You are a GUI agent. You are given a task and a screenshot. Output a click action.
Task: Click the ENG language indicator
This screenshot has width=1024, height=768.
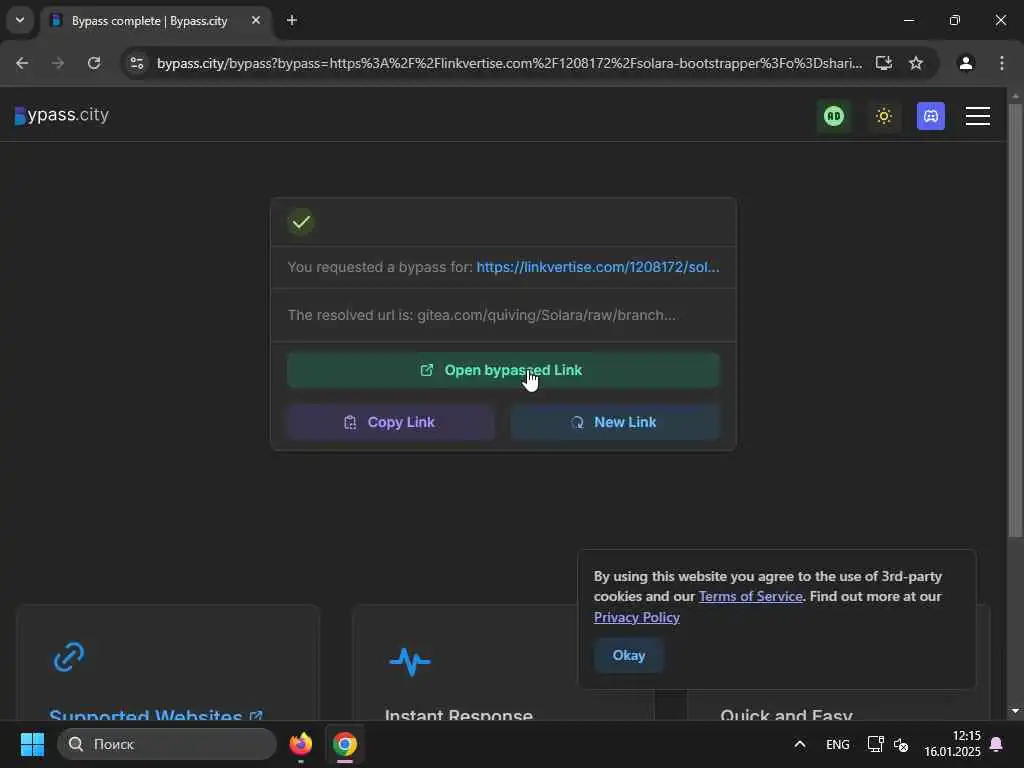838,744
